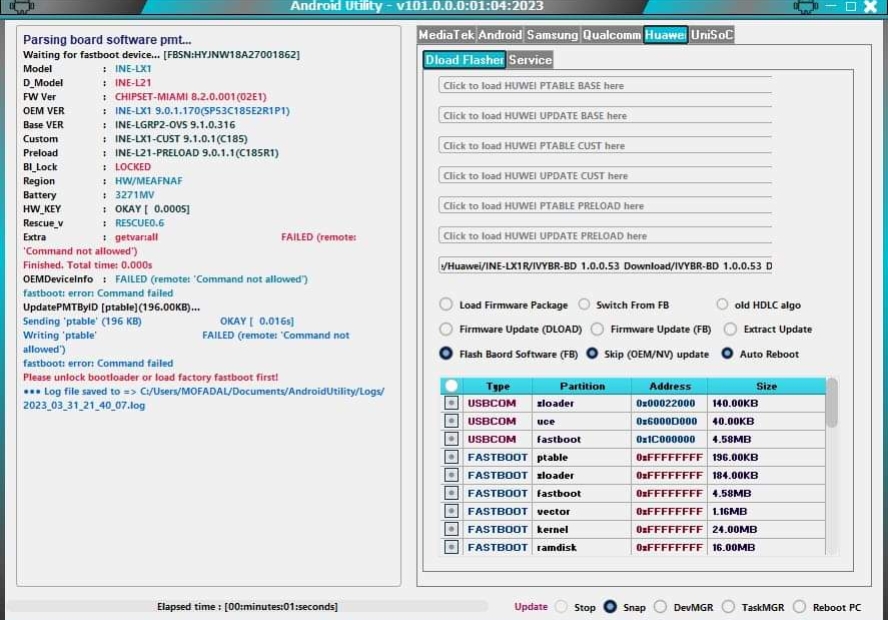The image size is (888, 620).
Task: Select the Load Firmware Package radio option
Action: coord(446,305)
